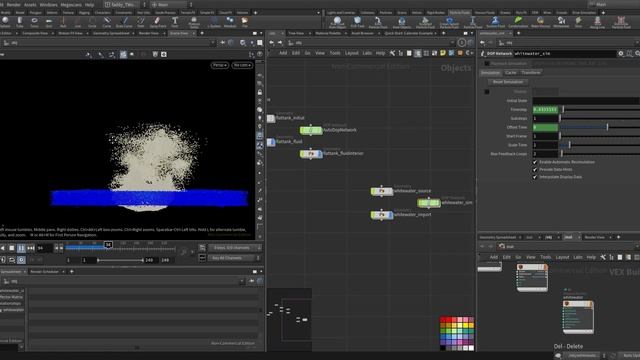Click the whitewater_sim DOP network node
This screenshot has height=360, width=640.
point(429,203)
